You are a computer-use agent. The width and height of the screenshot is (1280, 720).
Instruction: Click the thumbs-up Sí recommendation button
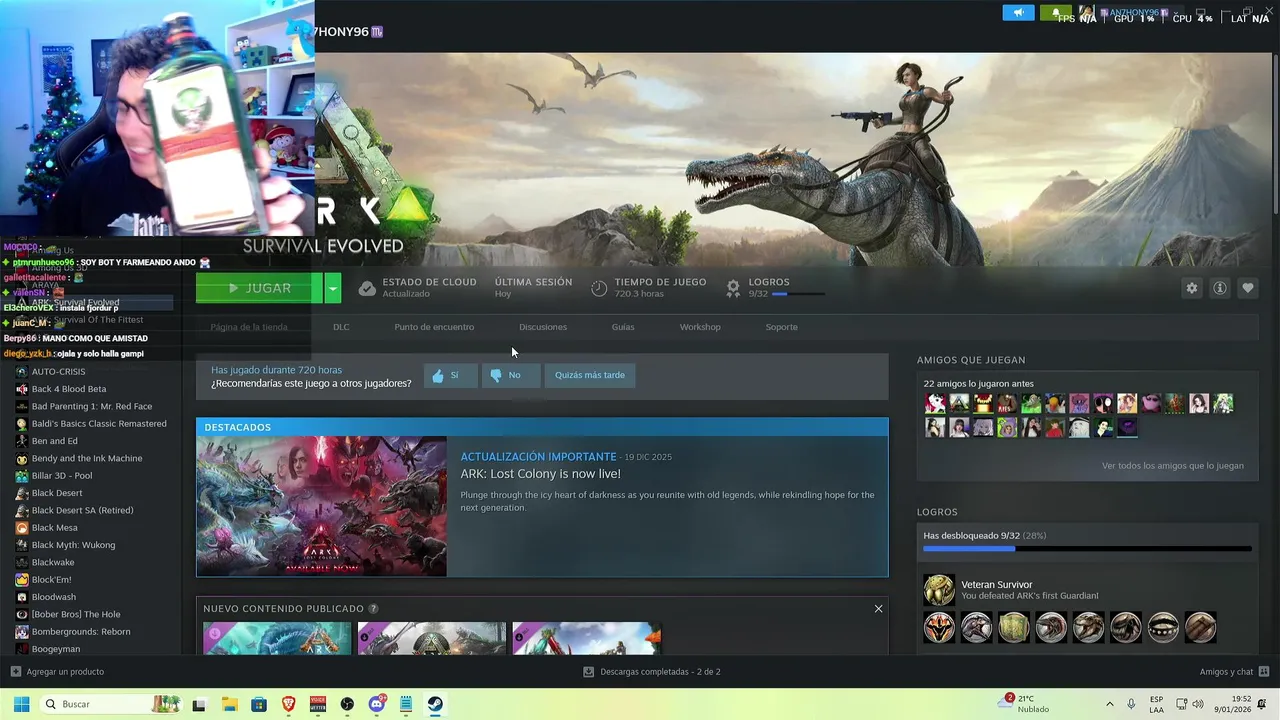(x=450, y=375)
